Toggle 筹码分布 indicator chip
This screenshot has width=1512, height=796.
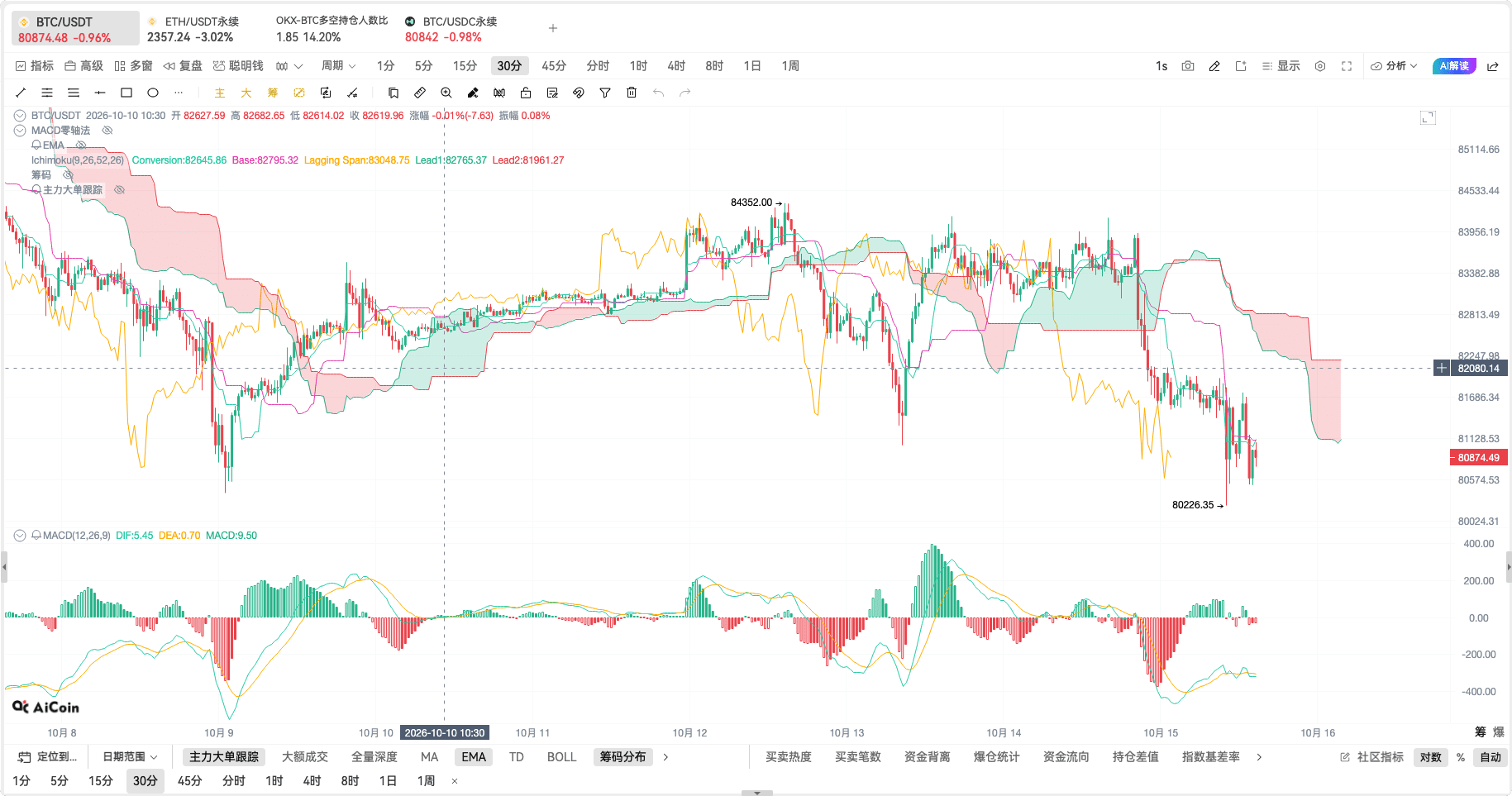pos(622,757)
